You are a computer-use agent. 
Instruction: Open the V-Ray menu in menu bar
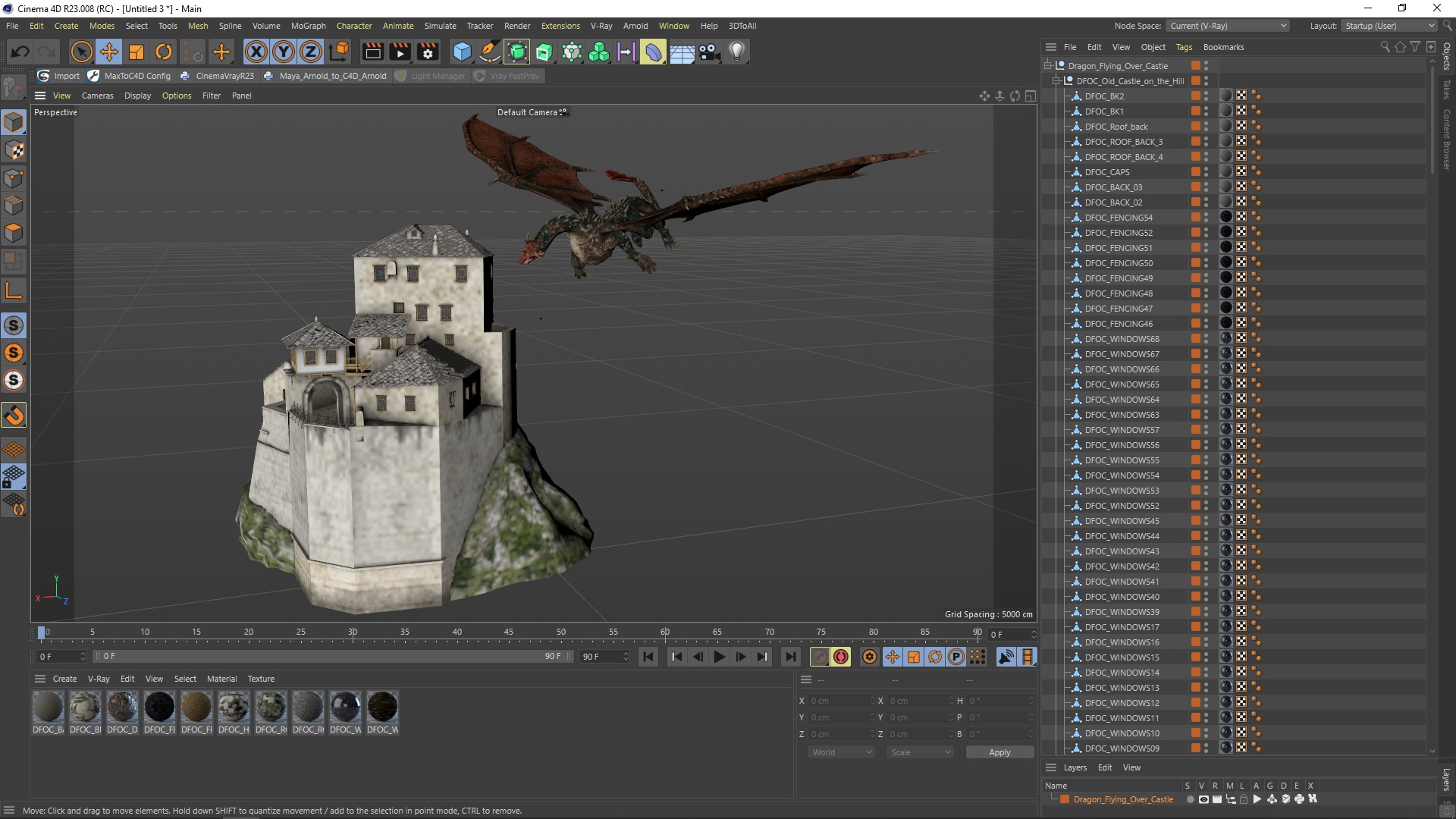(x=601, y=26)
